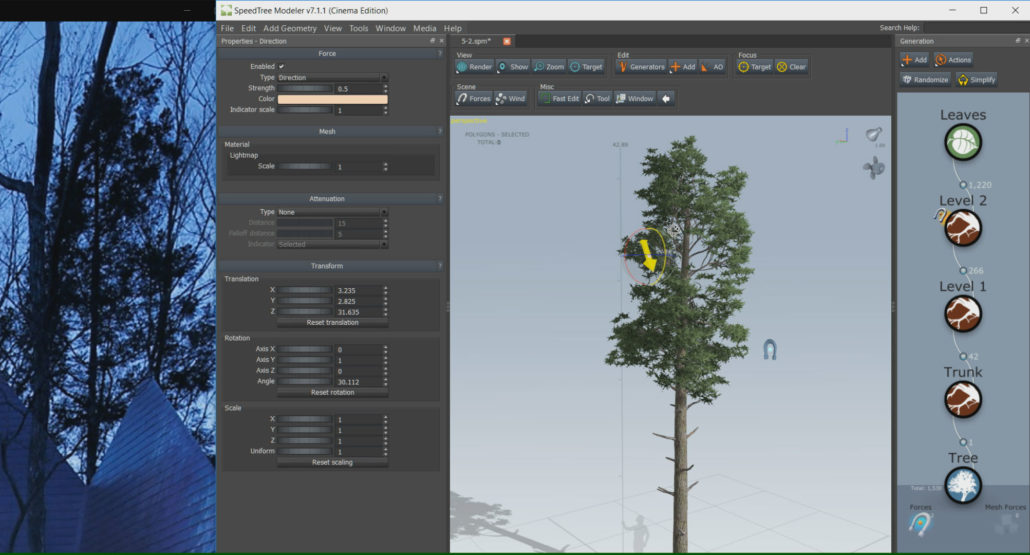1030x555 pixels.
Task: Click the Translation X value field
Action: (358, 290)
